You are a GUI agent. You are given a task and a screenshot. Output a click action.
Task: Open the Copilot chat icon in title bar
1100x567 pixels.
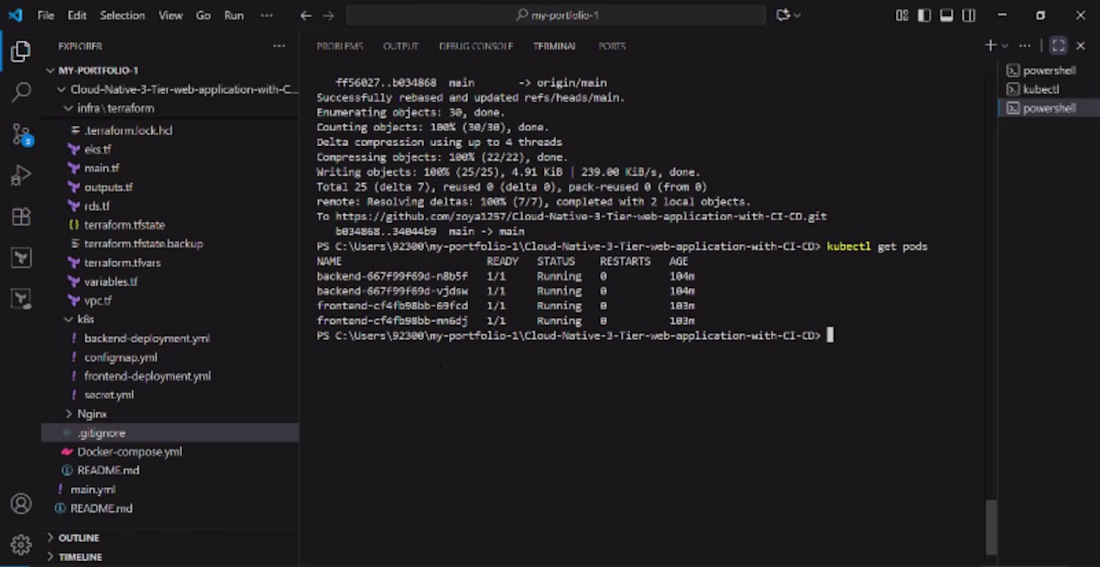click(784, 15)
